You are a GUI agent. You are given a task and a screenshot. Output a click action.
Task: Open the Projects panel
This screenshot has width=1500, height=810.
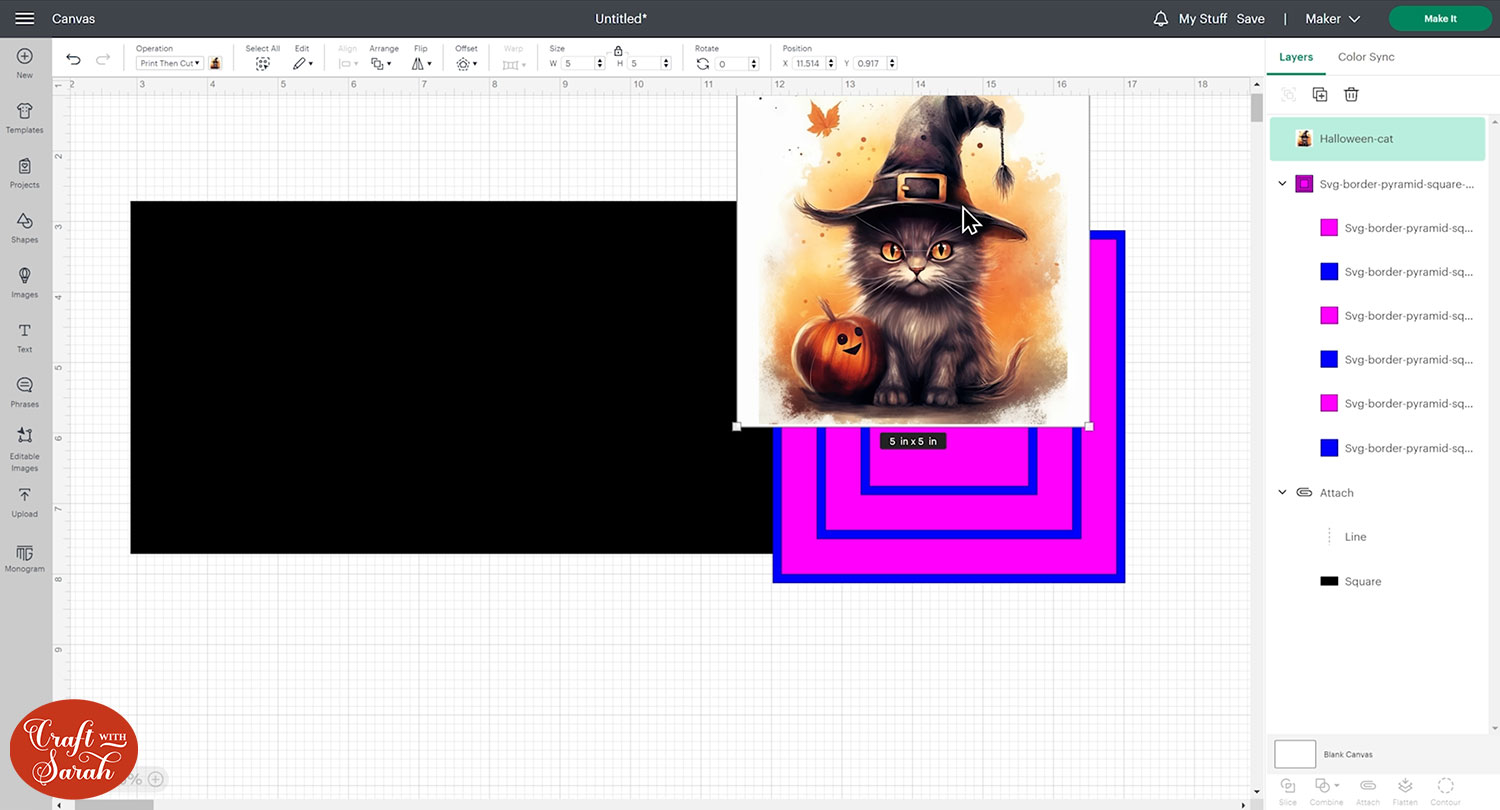[x=25, y=173]
